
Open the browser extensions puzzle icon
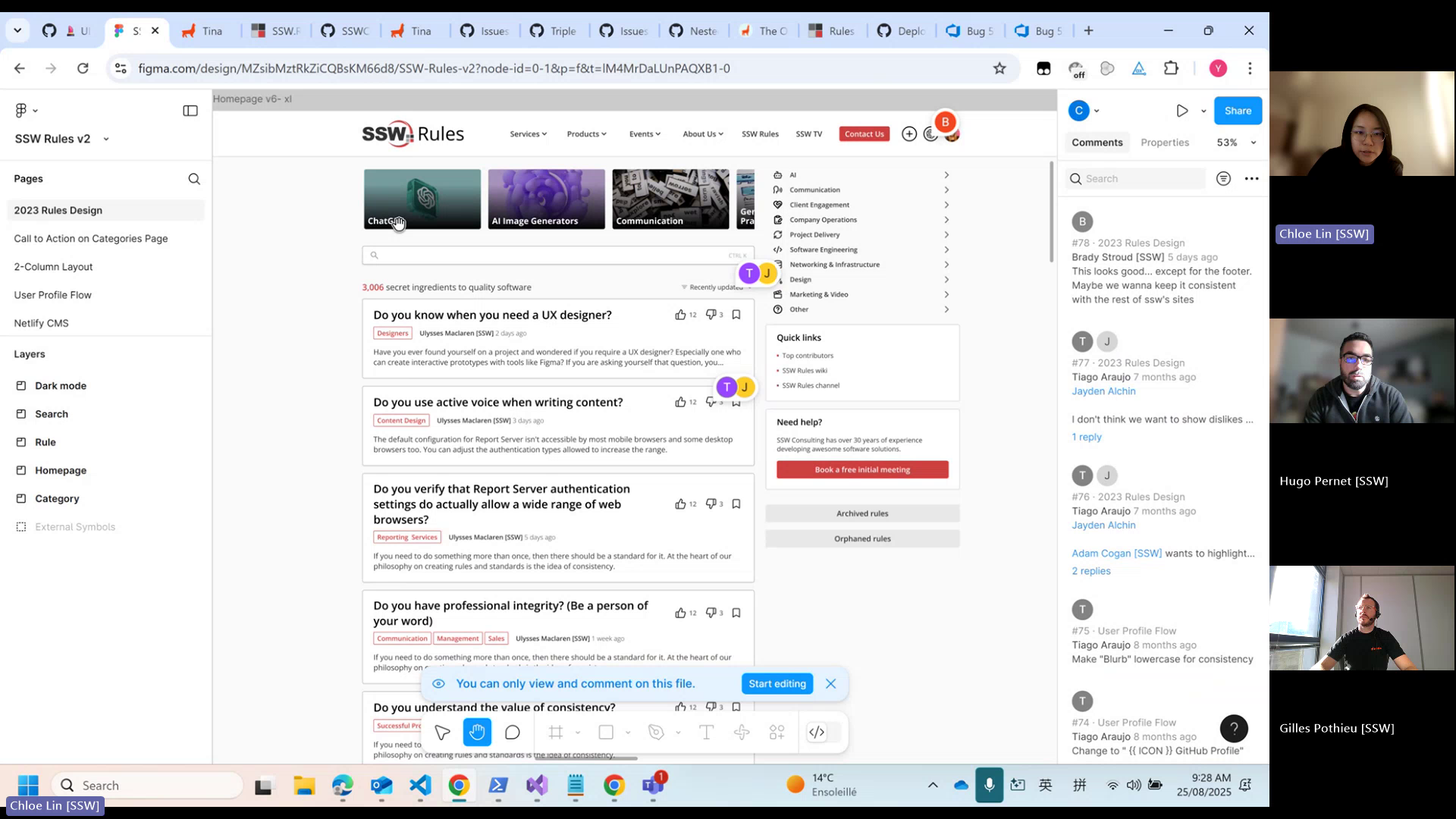(1171, 68)
